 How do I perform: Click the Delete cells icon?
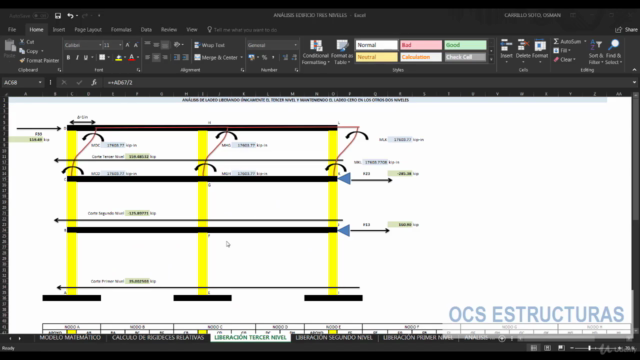click(523, 51)
